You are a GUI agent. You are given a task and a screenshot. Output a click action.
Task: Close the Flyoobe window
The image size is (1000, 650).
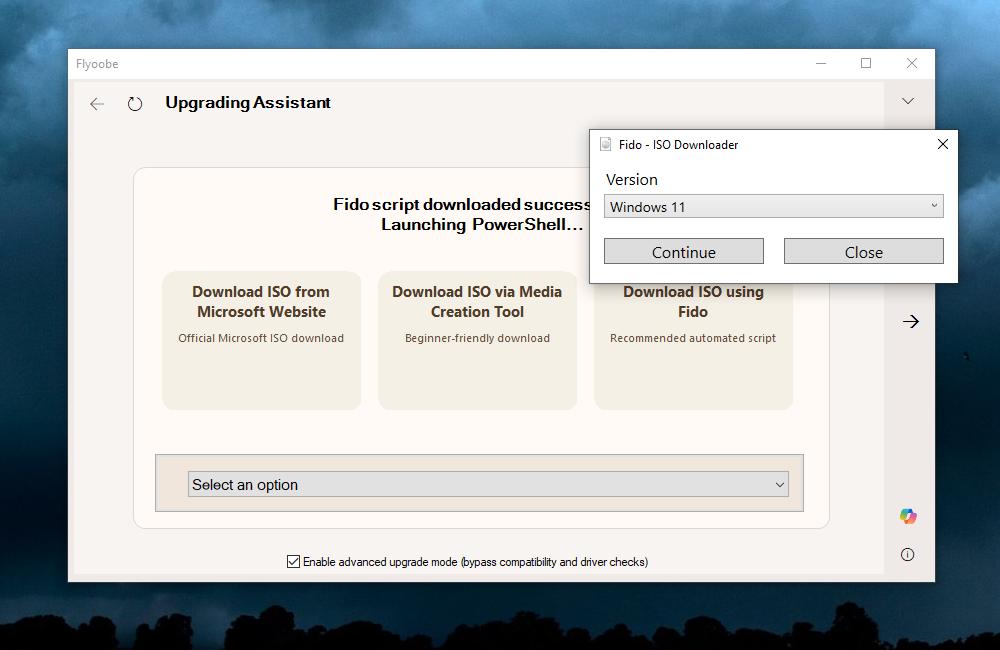[x=912, y=63]
